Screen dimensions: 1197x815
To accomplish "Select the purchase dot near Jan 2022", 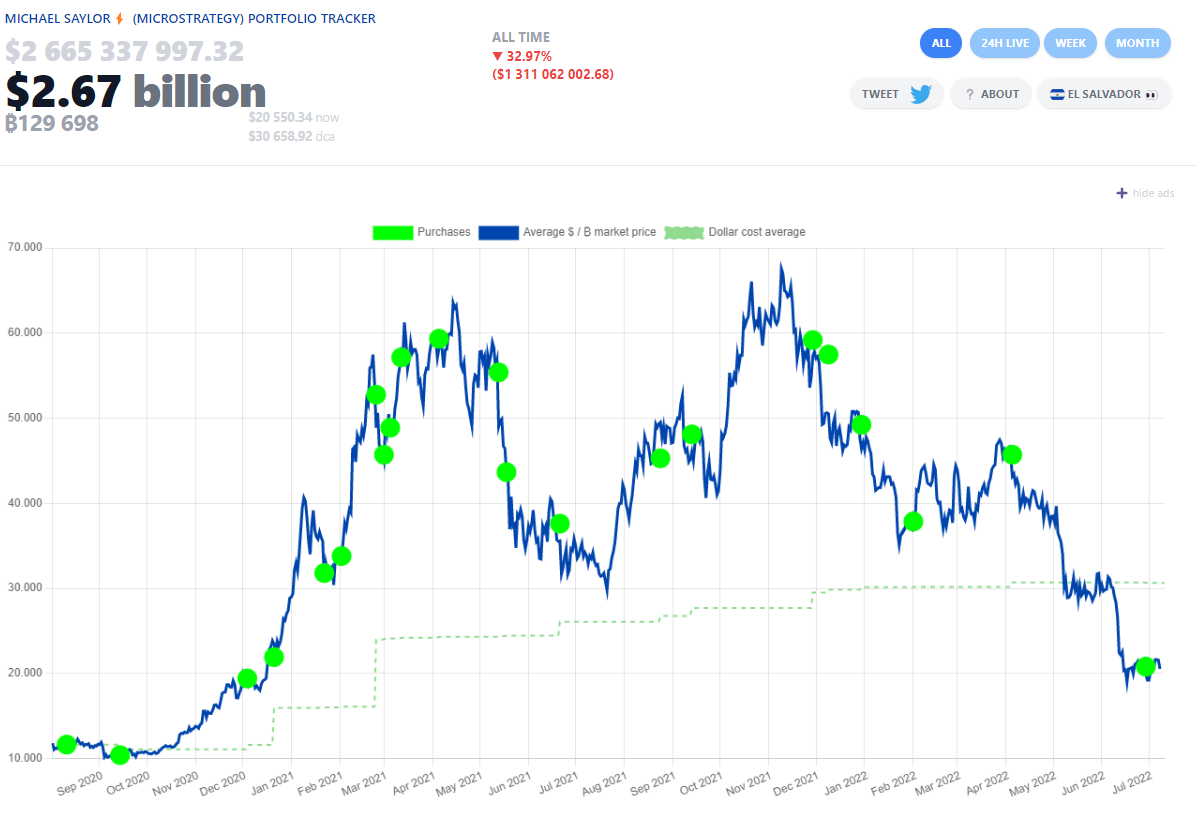I will click(861, 425).
